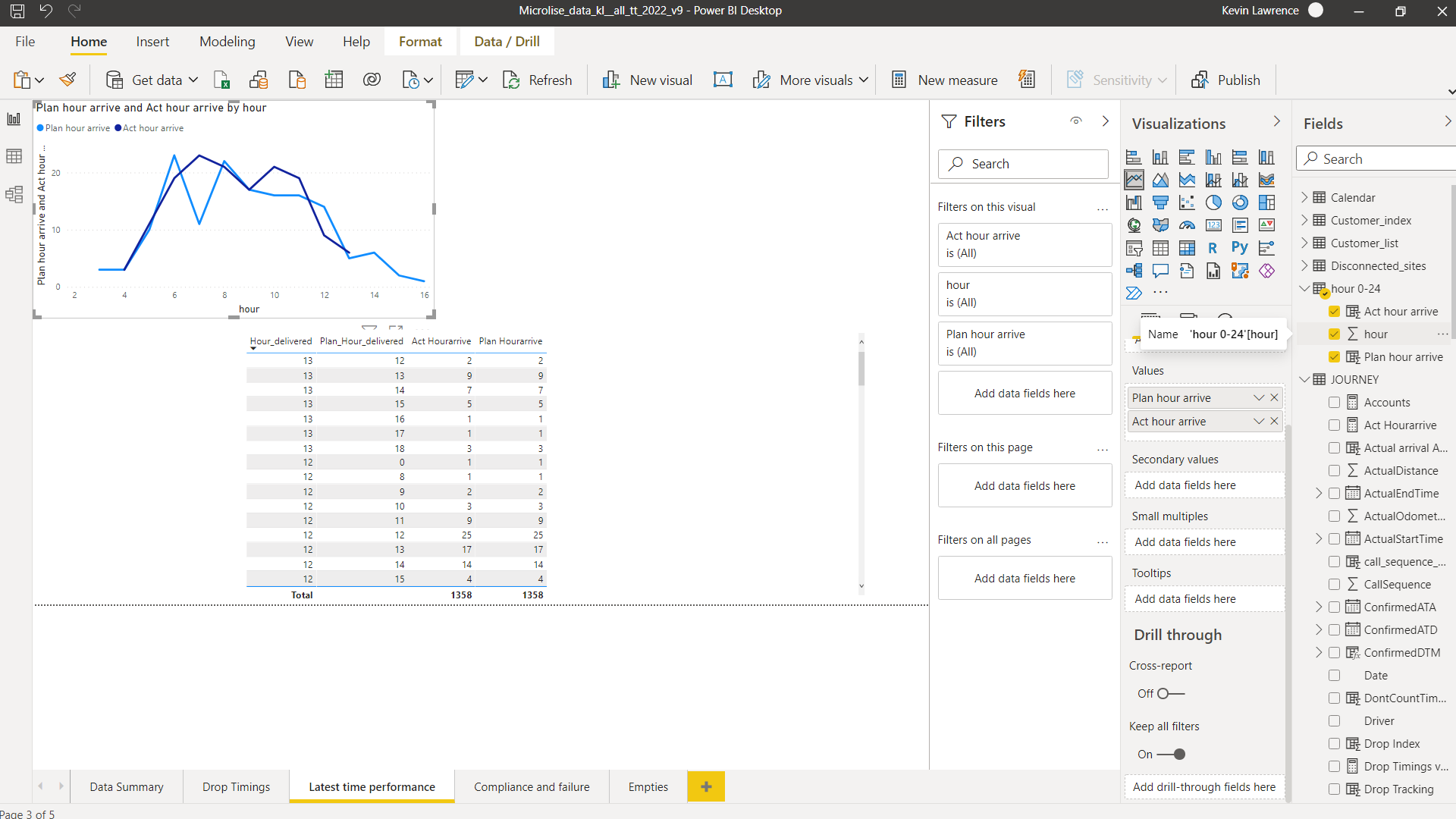1456x819 pixels.
Task: Open Plan hour arrive value options
Action: pyautogui.click(x=1259, y=398)
